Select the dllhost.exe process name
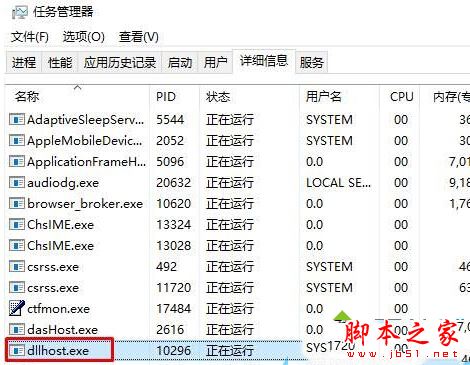This screenshot has width=470, height=365. click(58, 351)
